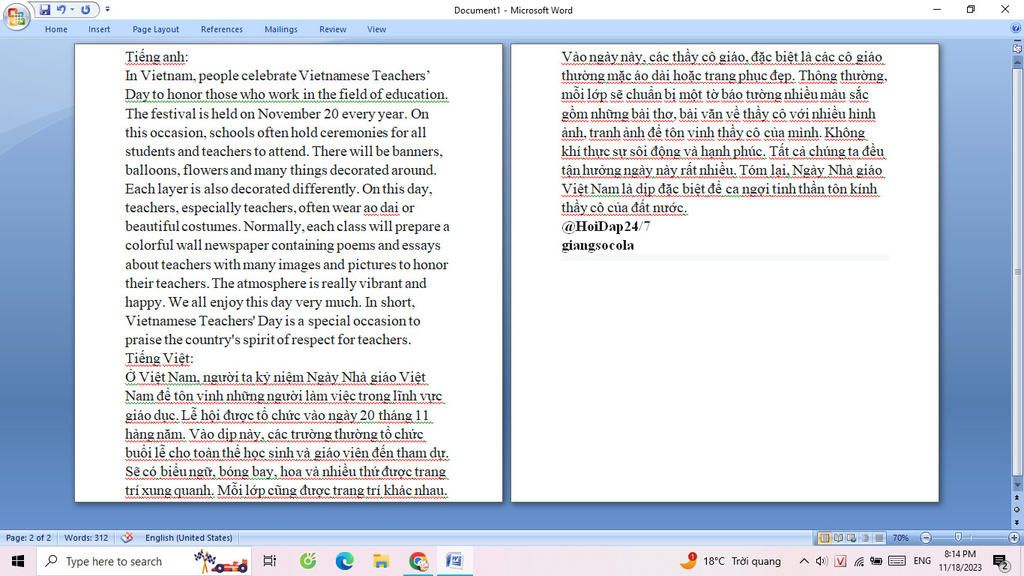Launch Cốc Cốc browser from taskbar
This screenshot has width=1024, height=576.
(x=308, y=561)
